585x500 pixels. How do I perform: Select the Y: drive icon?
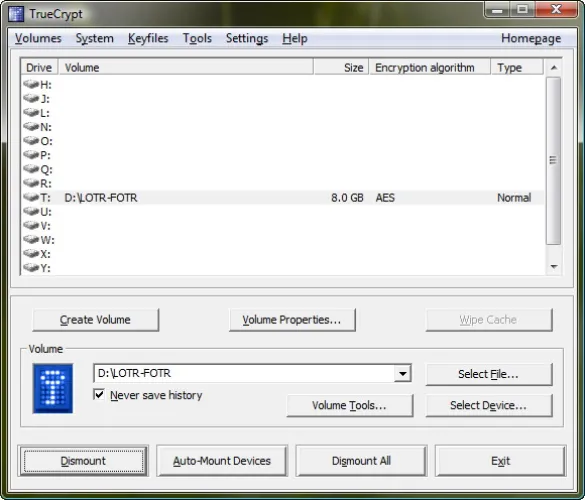[x=31, y=268]
